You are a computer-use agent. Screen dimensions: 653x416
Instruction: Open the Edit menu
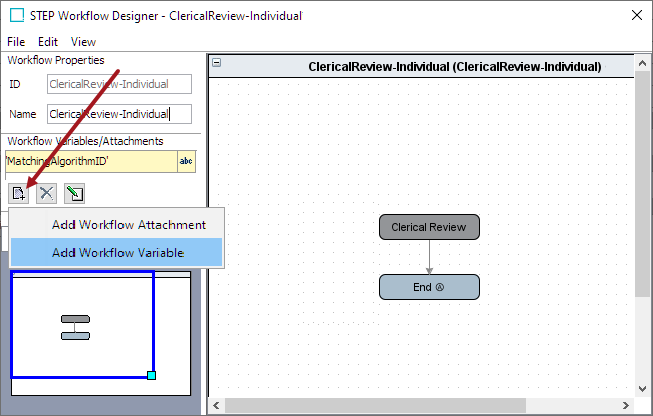48,42
